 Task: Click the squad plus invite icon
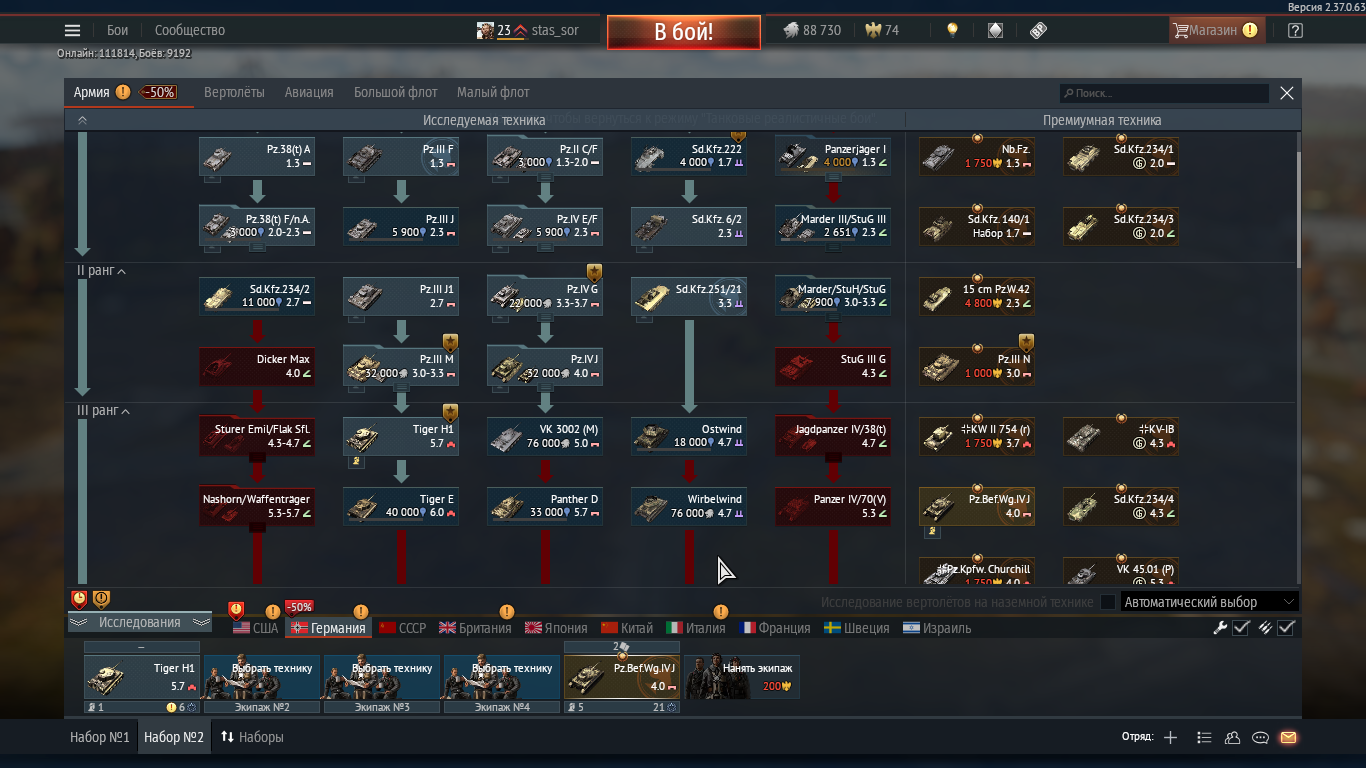[1171, 738]
